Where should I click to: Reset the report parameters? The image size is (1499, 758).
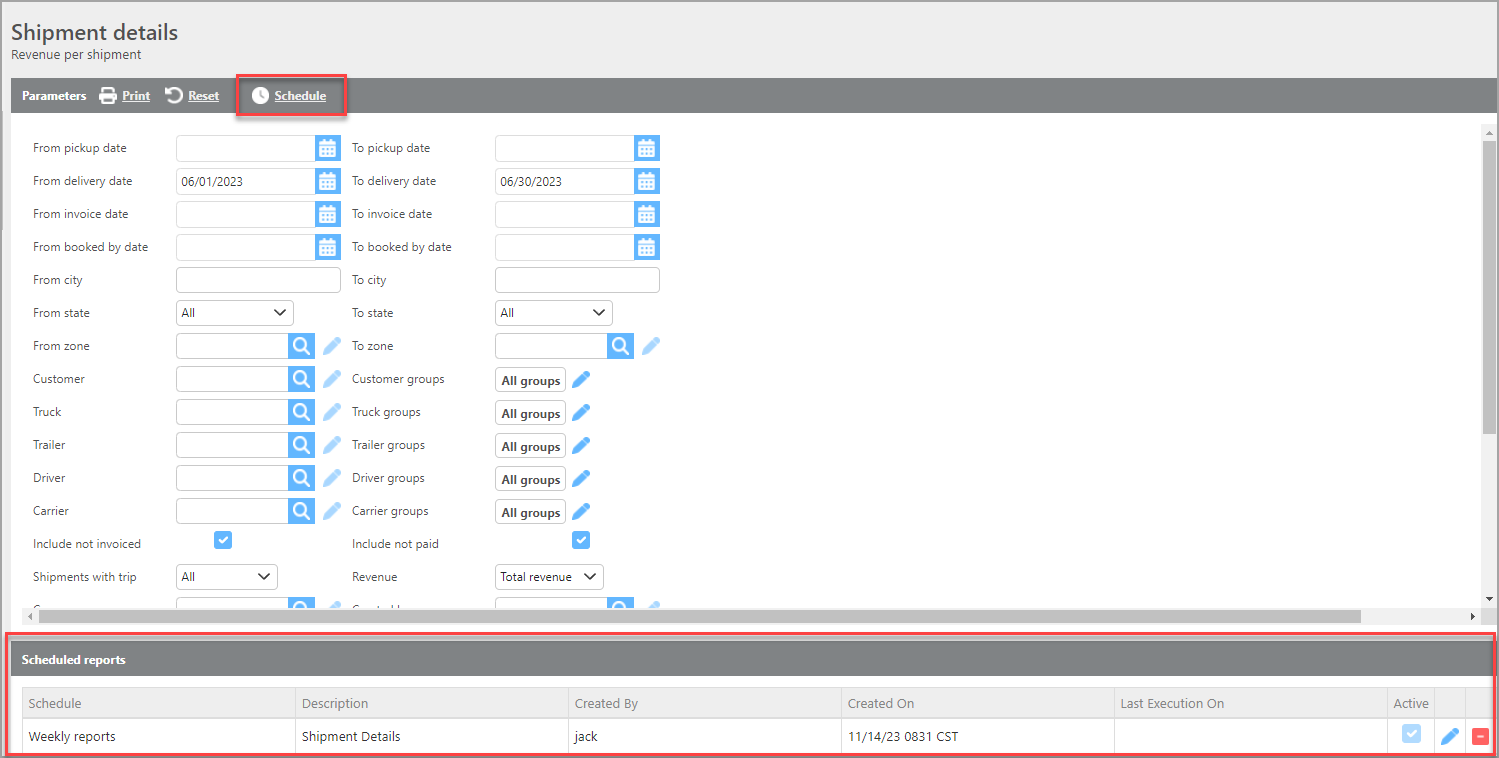coord(192,96)
